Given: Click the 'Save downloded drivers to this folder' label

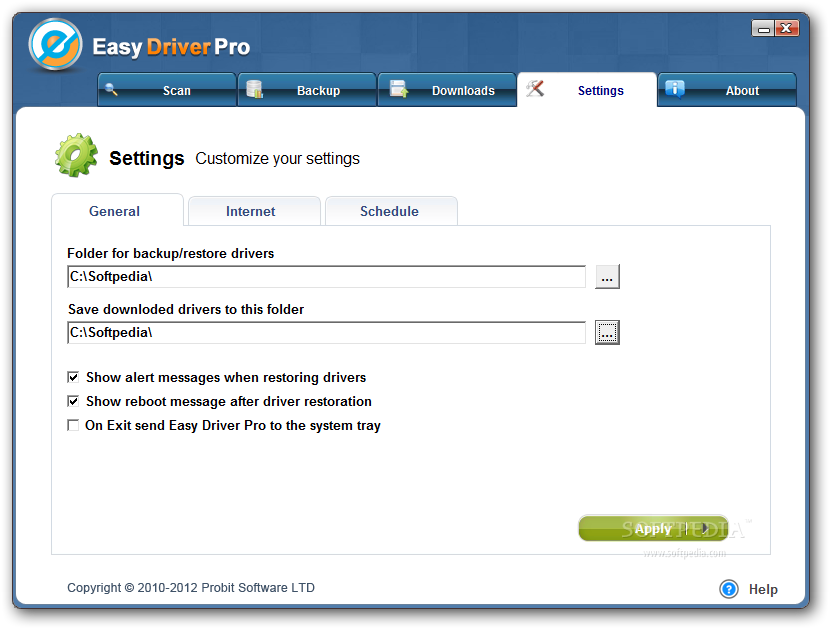Looking at the screenshot, I should (186, 309).
